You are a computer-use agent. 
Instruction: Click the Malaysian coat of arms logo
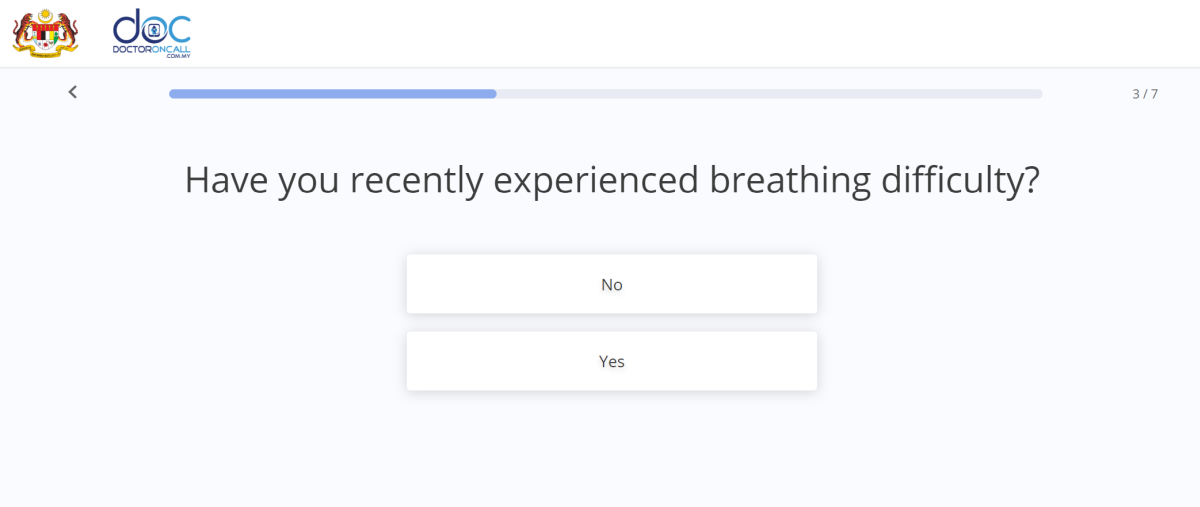pos(45,33)
